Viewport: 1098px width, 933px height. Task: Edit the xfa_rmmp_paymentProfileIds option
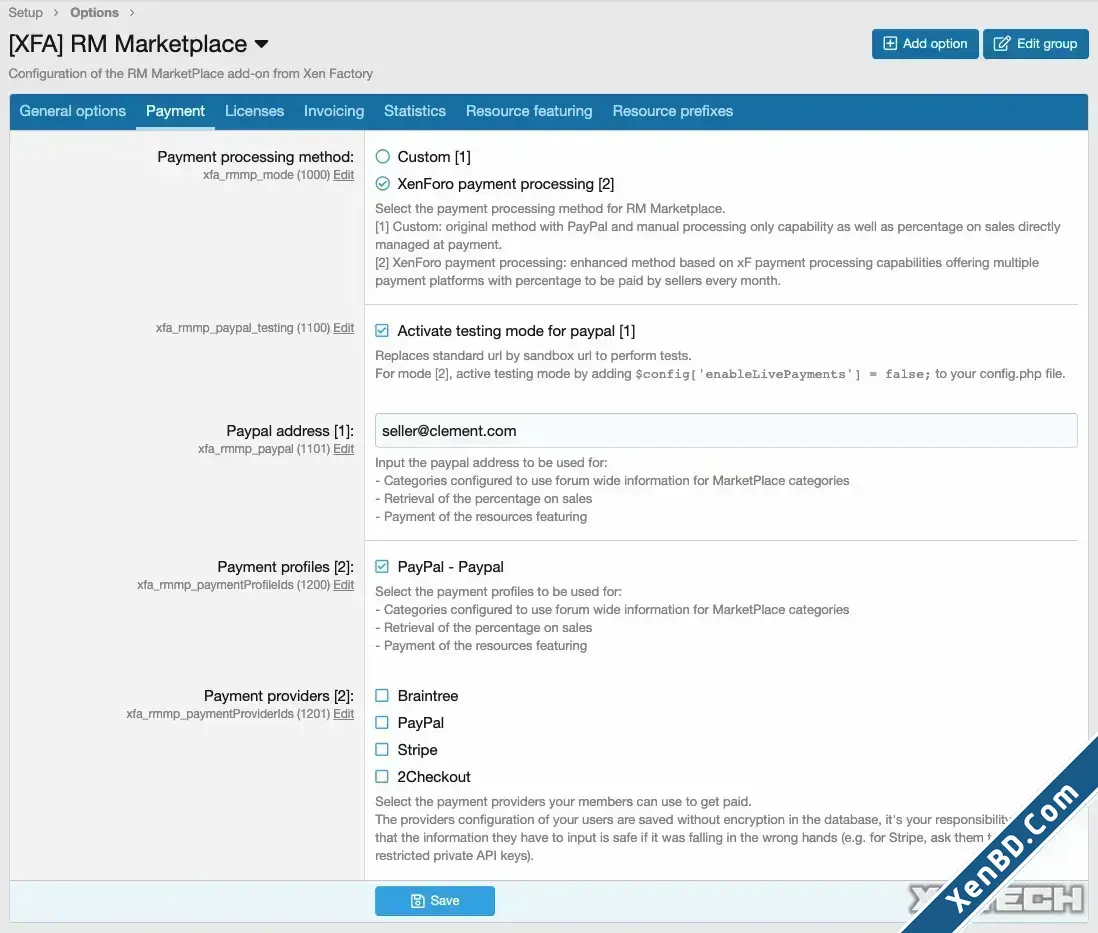coord(343,585)
